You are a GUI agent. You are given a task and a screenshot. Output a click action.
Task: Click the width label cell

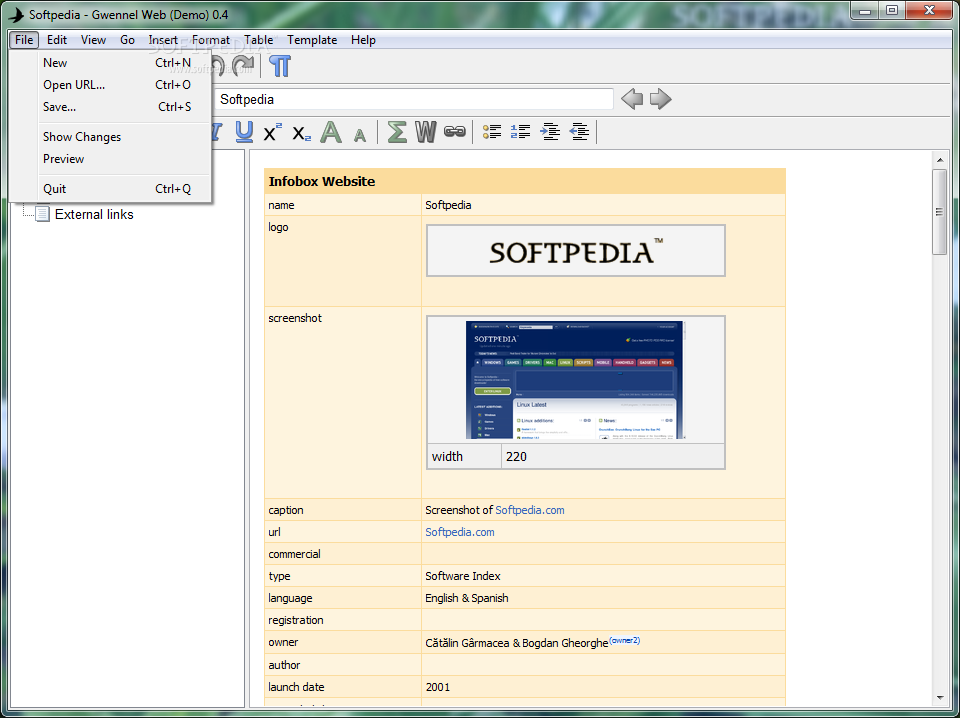point(464,457)
